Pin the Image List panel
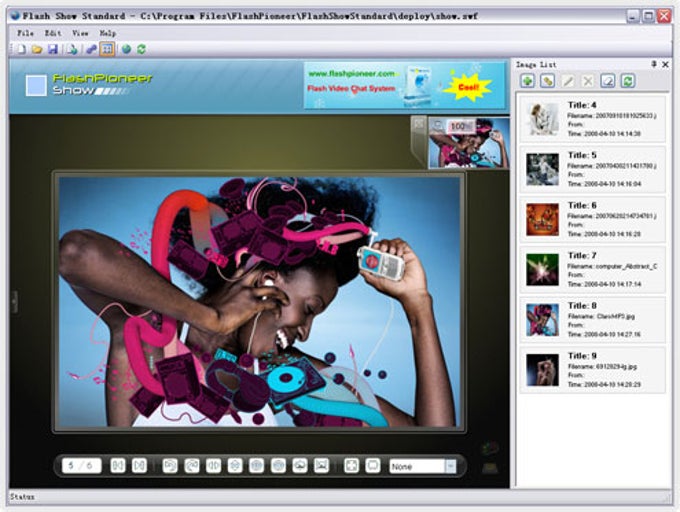The image size is (680, 512). pyautogui.click(x=654, y=64)
